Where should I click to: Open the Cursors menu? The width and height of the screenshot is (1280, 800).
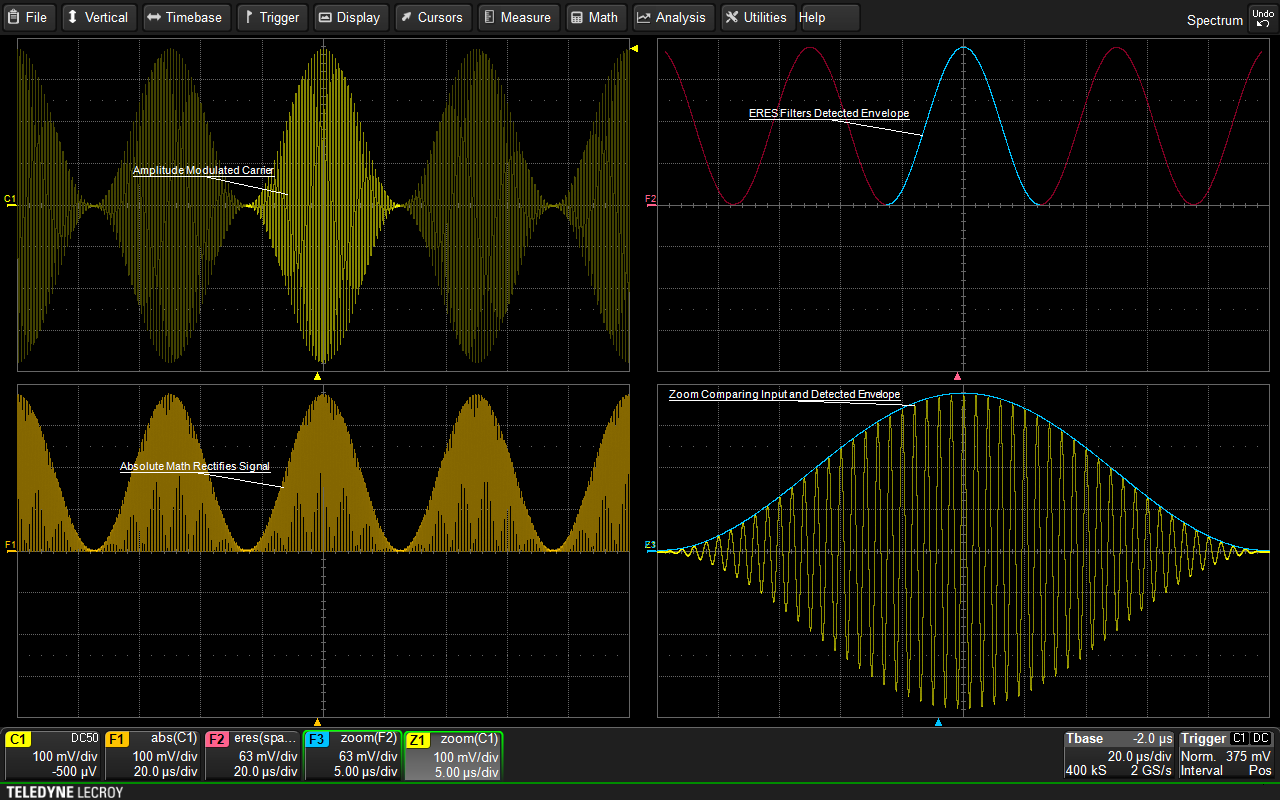[x=433, y=17]
